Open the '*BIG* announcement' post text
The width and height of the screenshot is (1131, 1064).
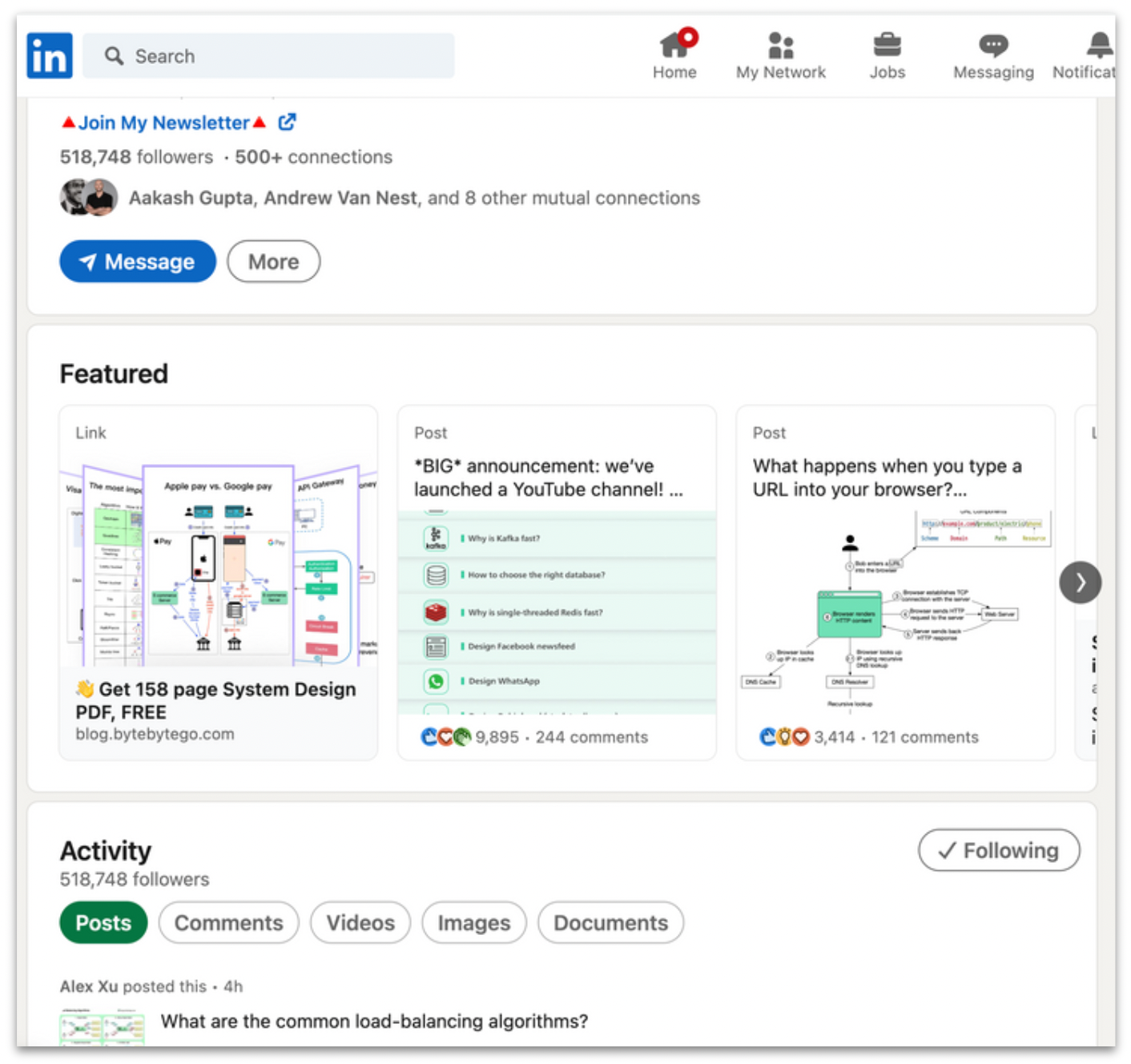549,478
